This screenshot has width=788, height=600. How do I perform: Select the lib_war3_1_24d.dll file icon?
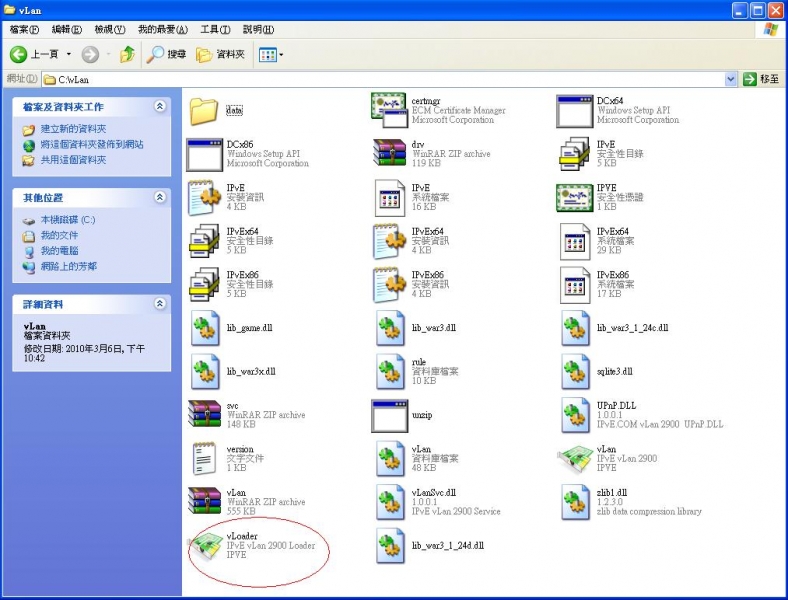(390, 546)
